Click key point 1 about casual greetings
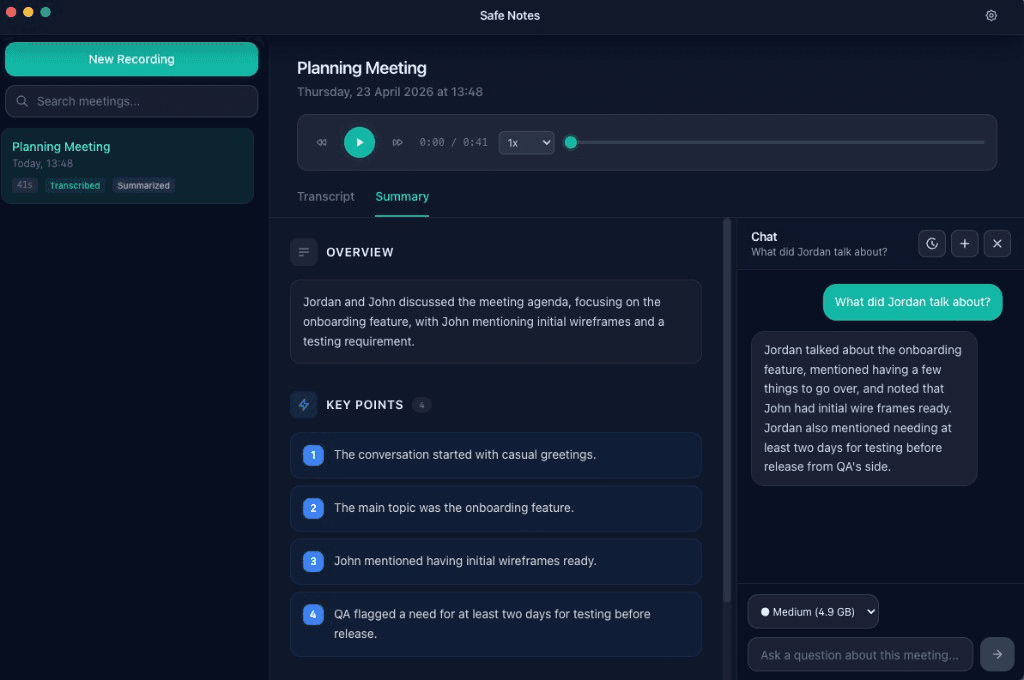Image resolution: width=1024 pixels, height=680 pixels. pyautogui.click(x=496, y=455)
